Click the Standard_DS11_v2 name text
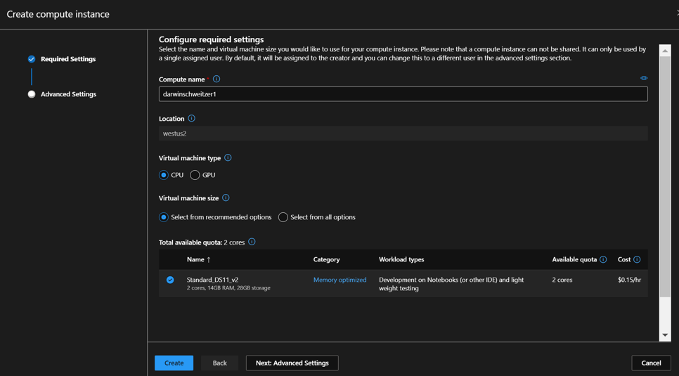Image resolution: width=679 pixels, height=376 pixels. pyautogui.click(x=212, y=280)
